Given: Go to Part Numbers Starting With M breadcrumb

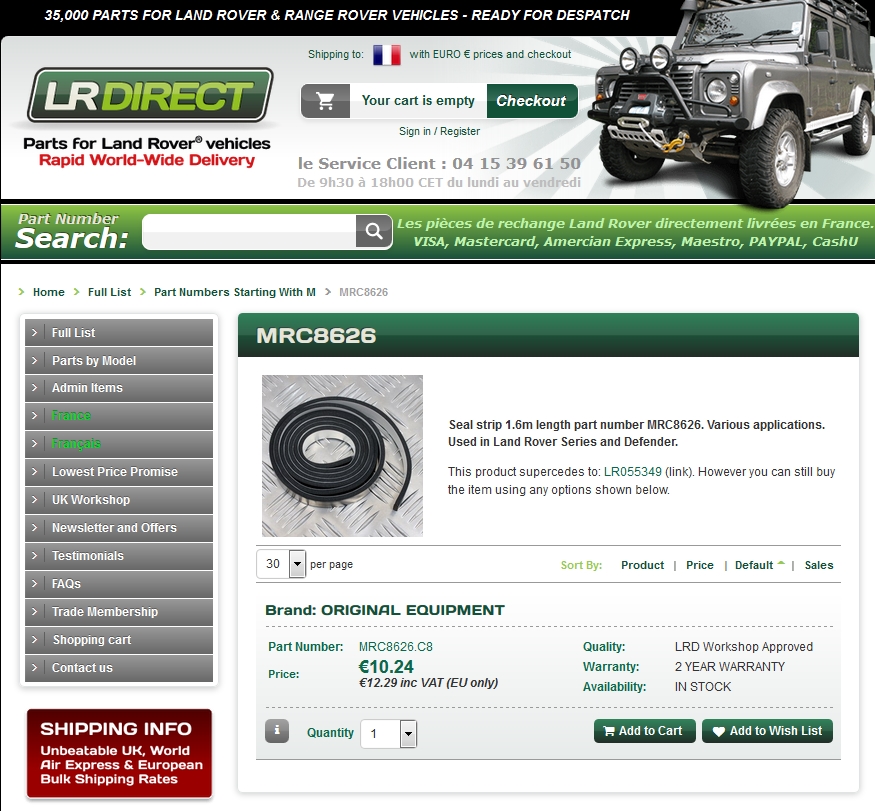Looking at the screenshot, I should [235, 292].
